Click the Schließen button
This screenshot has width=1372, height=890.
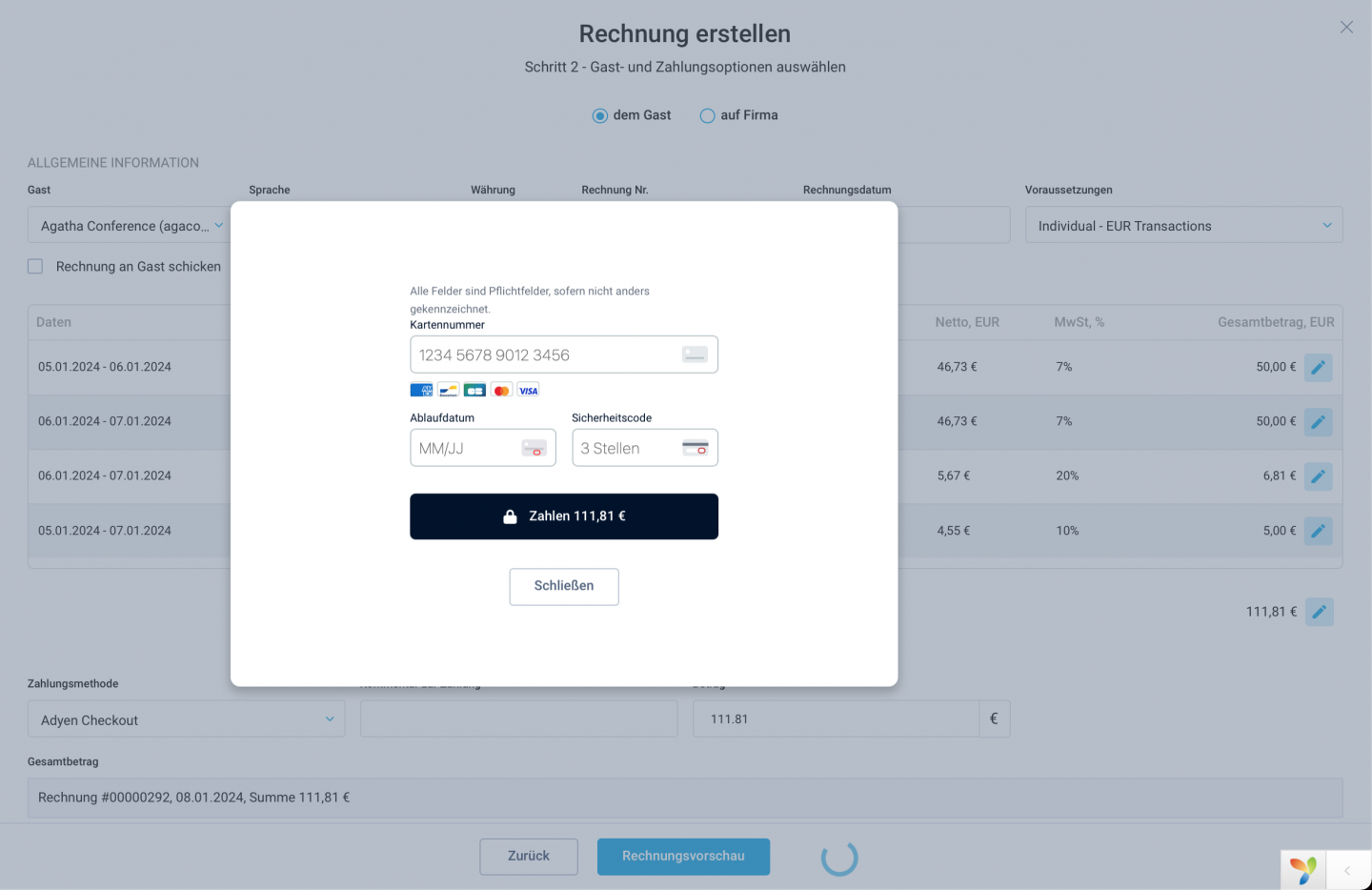point(564,587)
